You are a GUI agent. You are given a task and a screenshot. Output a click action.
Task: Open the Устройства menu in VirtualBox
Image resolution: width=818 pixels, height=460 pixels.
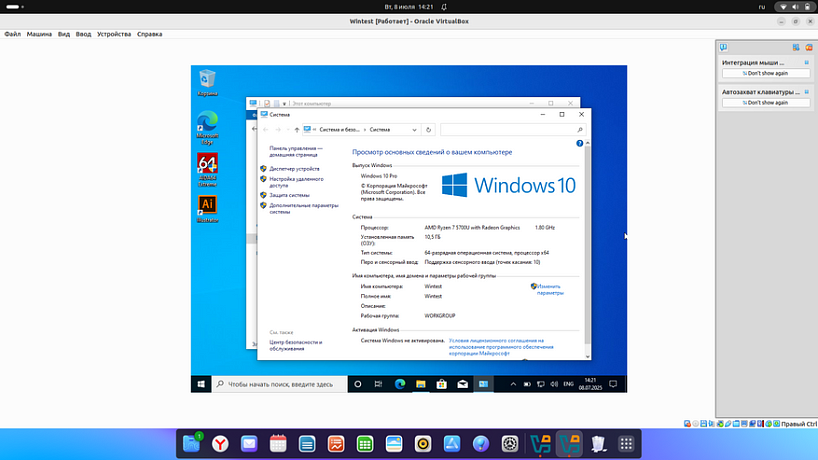(x=114, y=34)
